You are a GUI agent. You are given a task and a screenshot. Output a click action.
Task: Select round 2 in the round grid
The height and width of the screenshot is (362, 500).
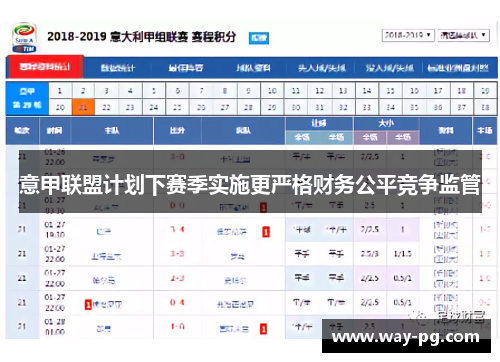pyautogui.click(x=83, y=91)
